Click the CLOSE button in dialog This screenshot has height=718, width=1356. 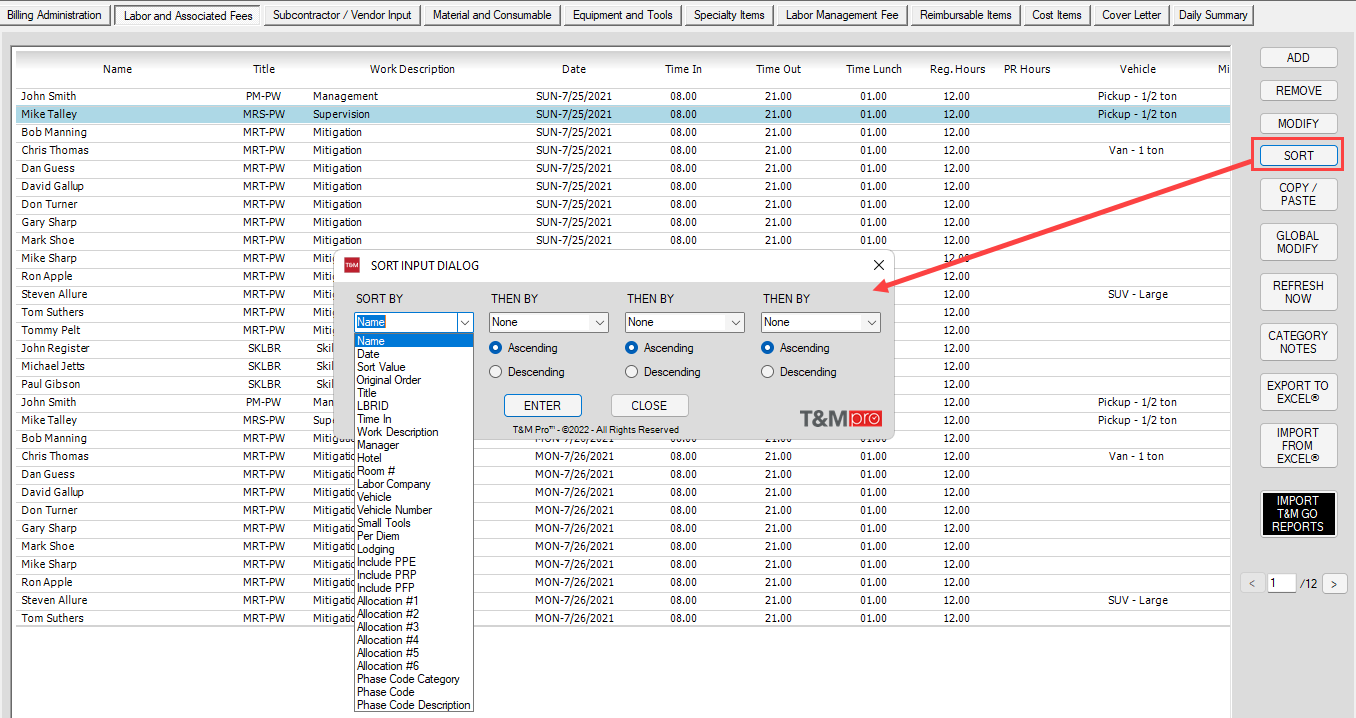[x=649, y=406]
